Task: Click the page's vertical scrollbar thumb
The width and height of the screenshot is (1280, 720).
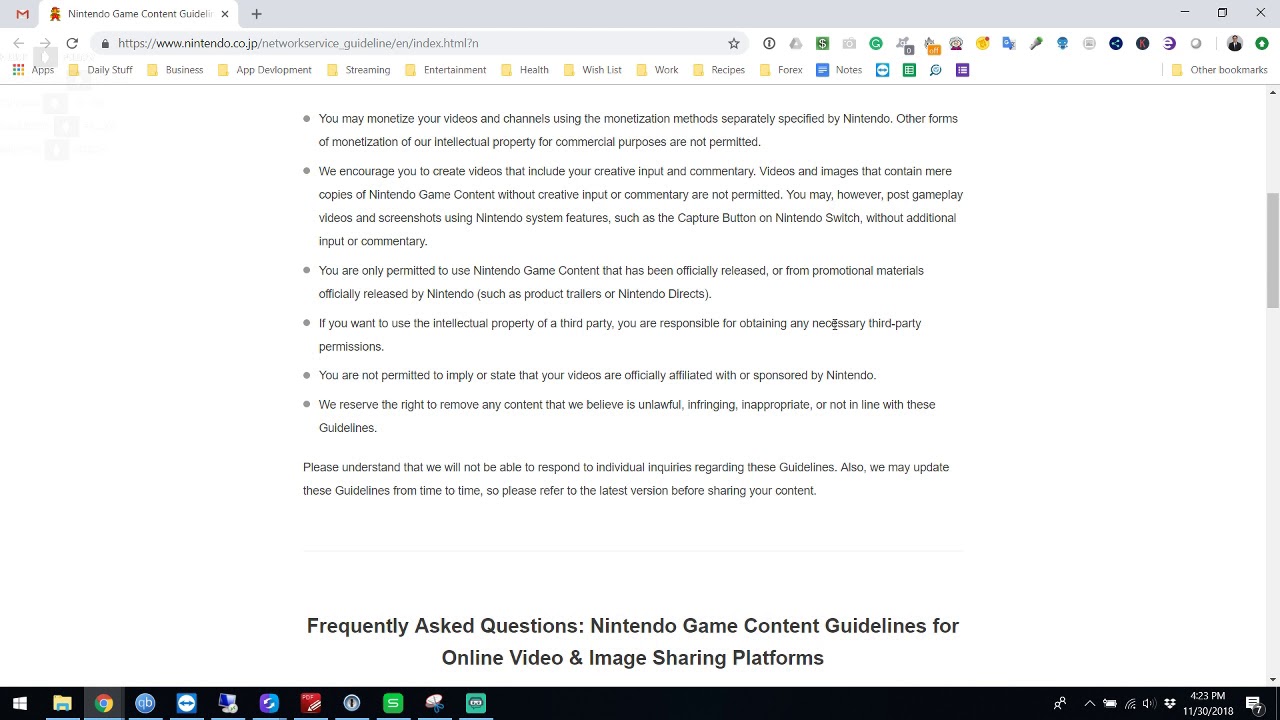Action: point(1273,251)
